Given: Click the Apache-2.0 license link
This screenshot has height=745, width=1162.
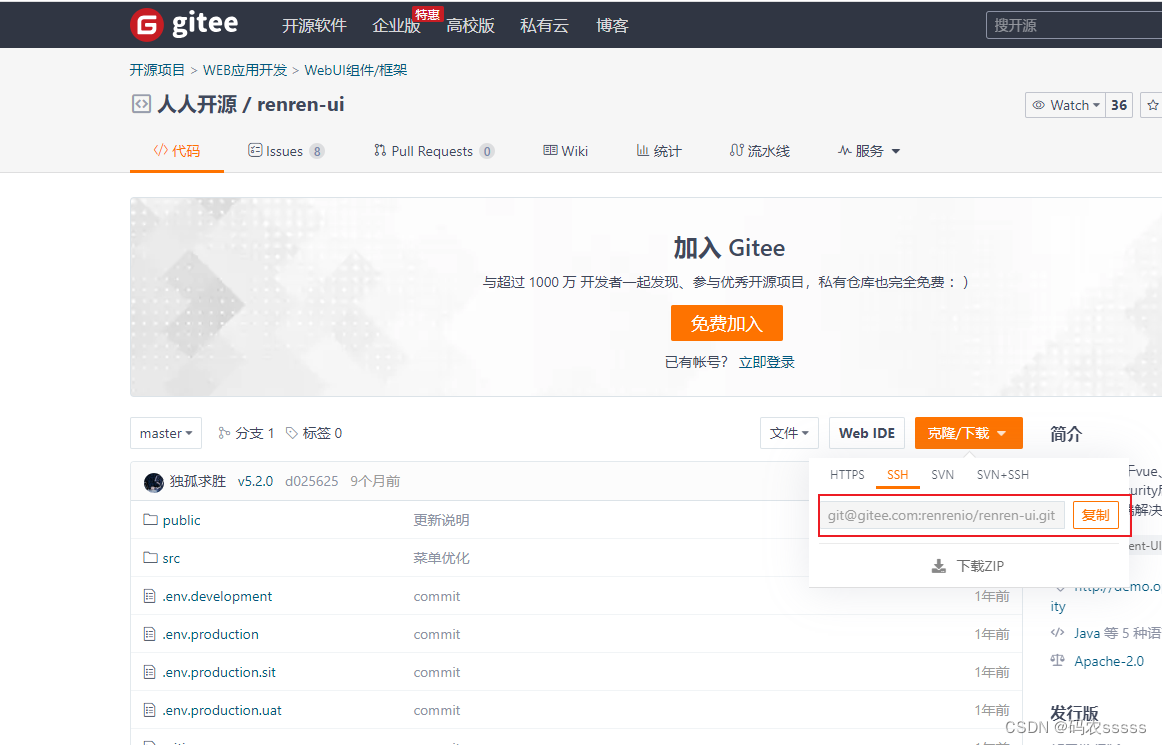Looking at the screenshot, I should point(1109,660).
